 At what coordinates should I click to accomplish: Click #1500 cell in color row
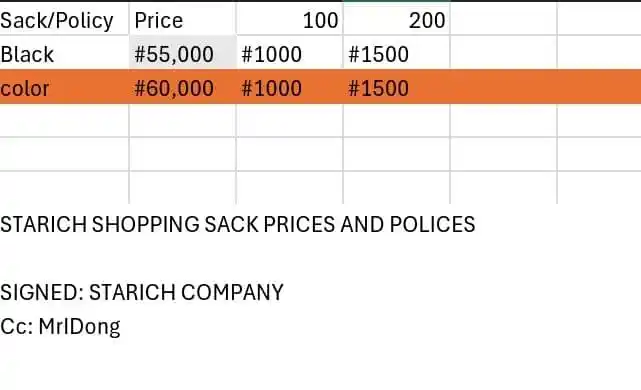tap(397, 86)
